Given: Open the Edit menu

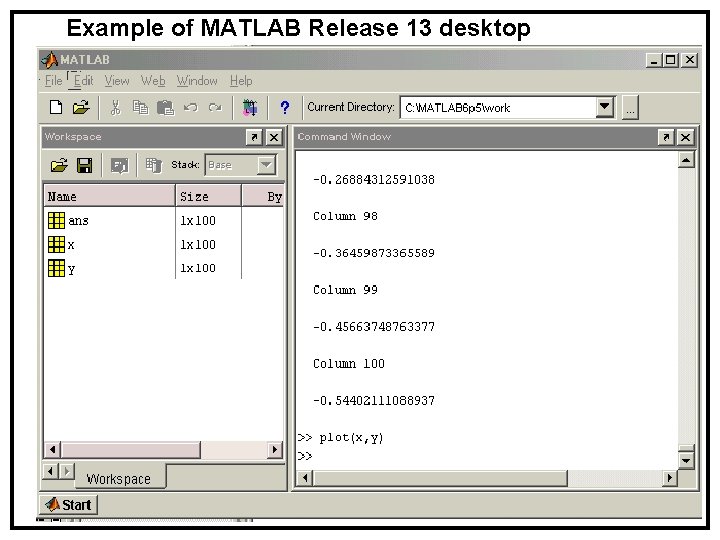Looking at the screenshot, I should click(84, 81).
